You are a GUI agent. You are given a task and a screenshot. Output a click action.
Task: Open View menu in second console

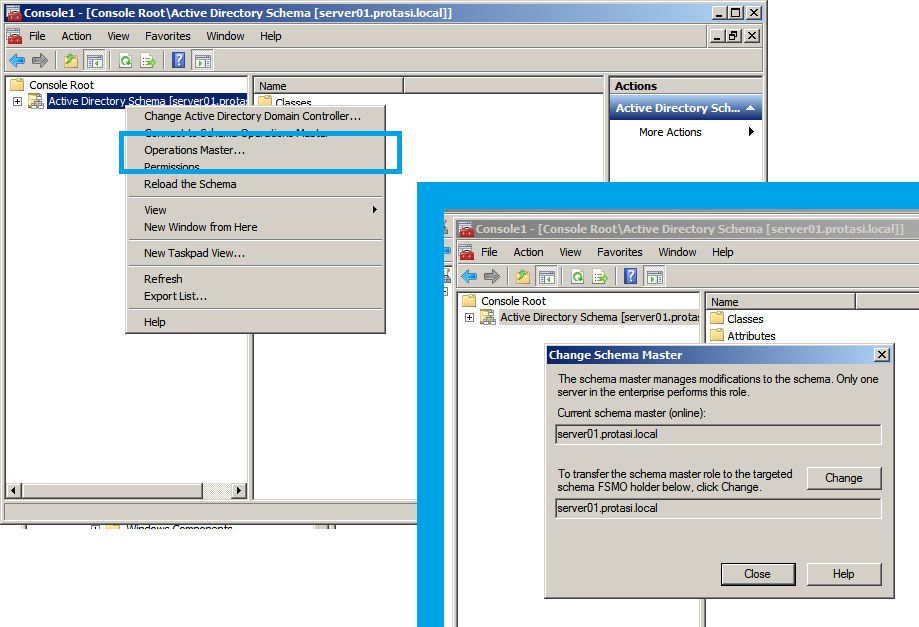point(570,252)
